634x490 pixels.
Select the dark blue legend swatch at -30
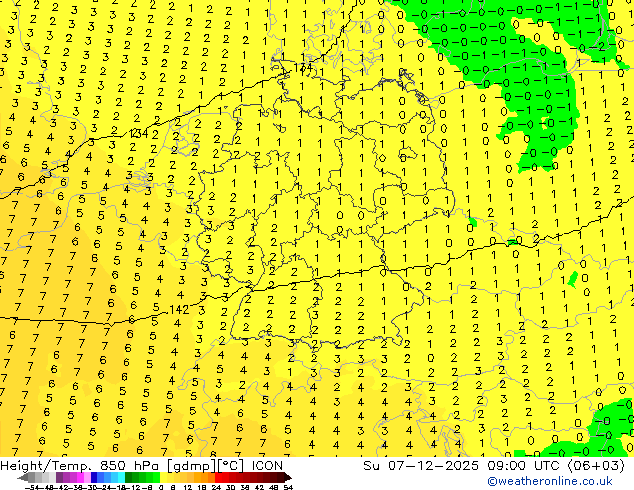pos(94,478)
